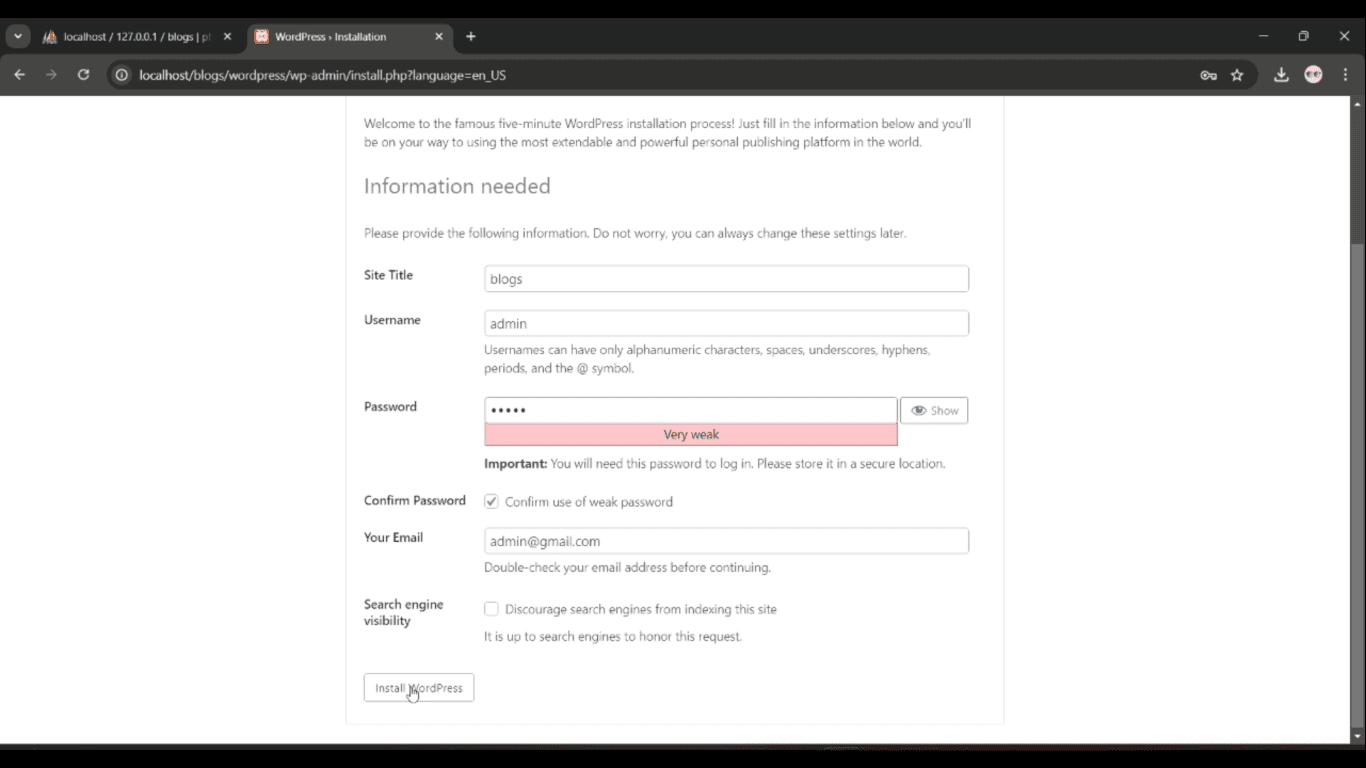Restore down the browser window
This screenshot has height=768, width=1366.
click(x=1303, y=36)
